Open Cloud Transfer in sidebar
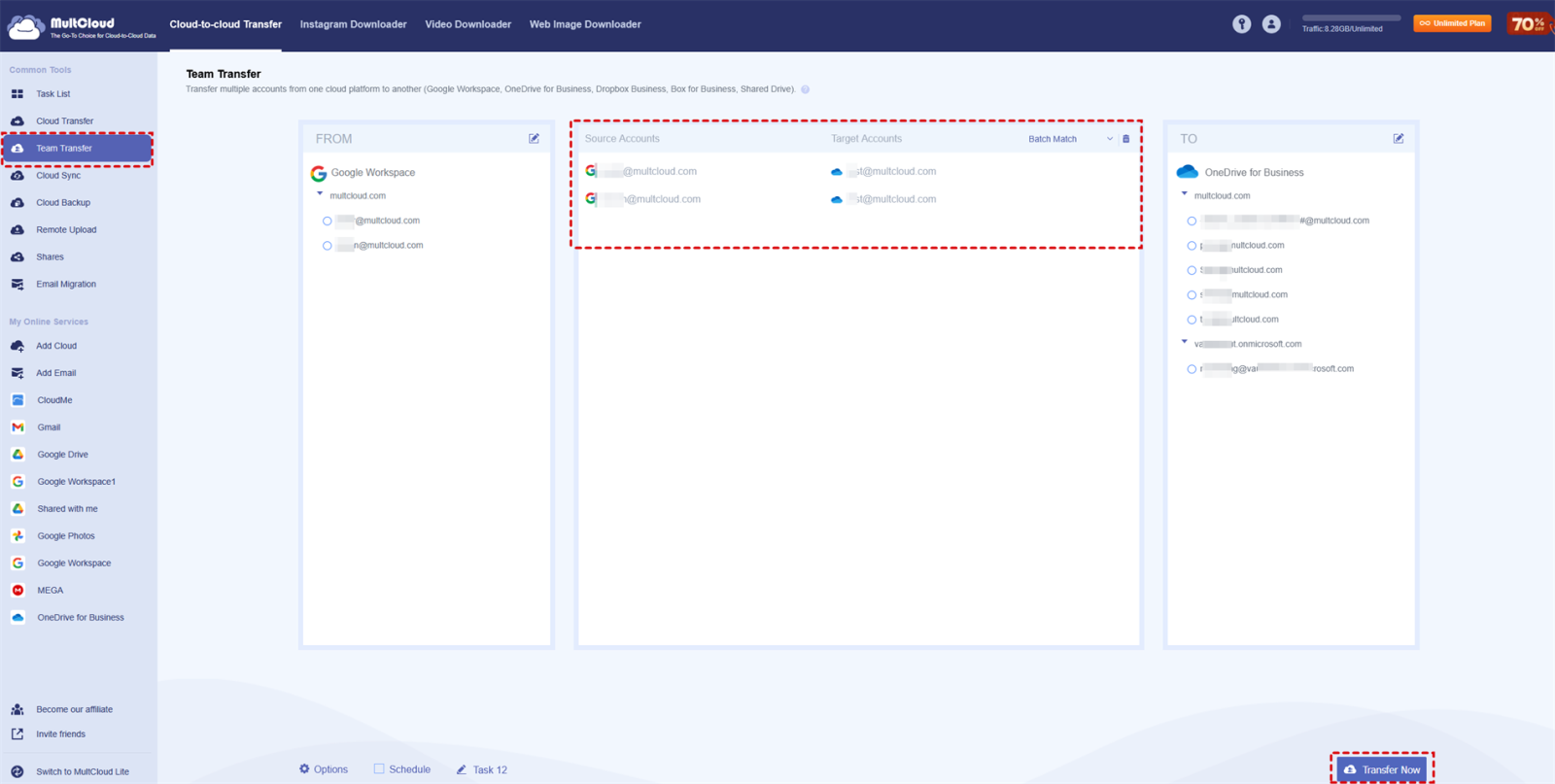Screen dimensions: 1555x784 pyautogui.click(x=64, y=121)
